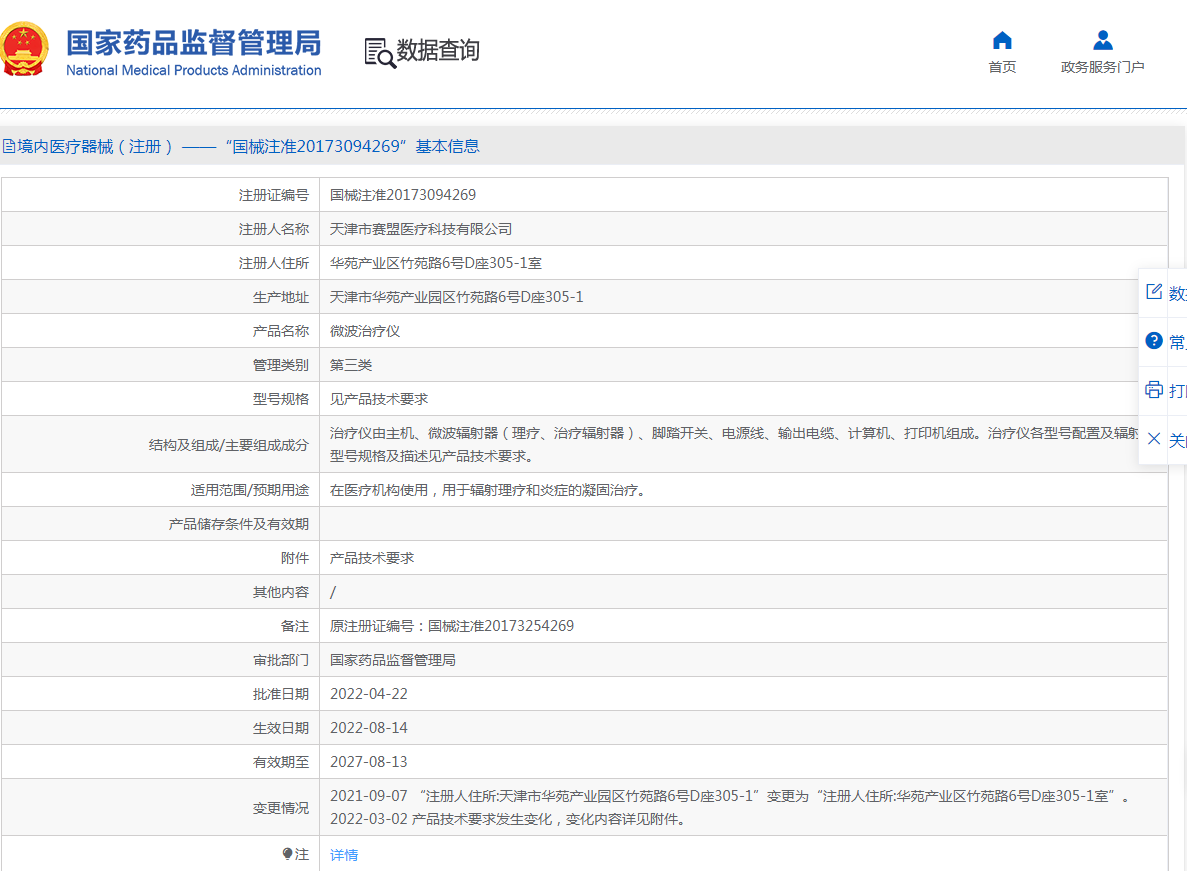Image resolution: width=1187 pixels, height=871 pixels.
Task: Click effective date 2022-08-14
Action: (369, 728)
